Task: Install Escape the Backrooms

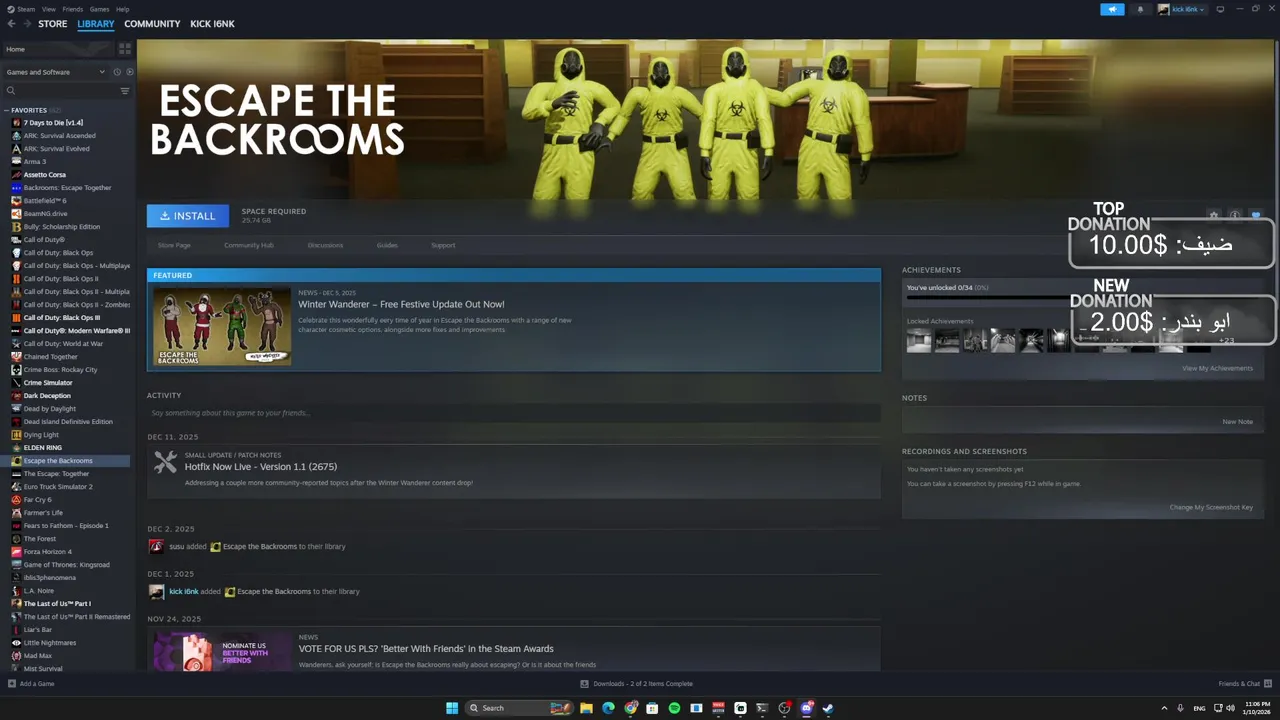Action: click(x=188, y=216)
